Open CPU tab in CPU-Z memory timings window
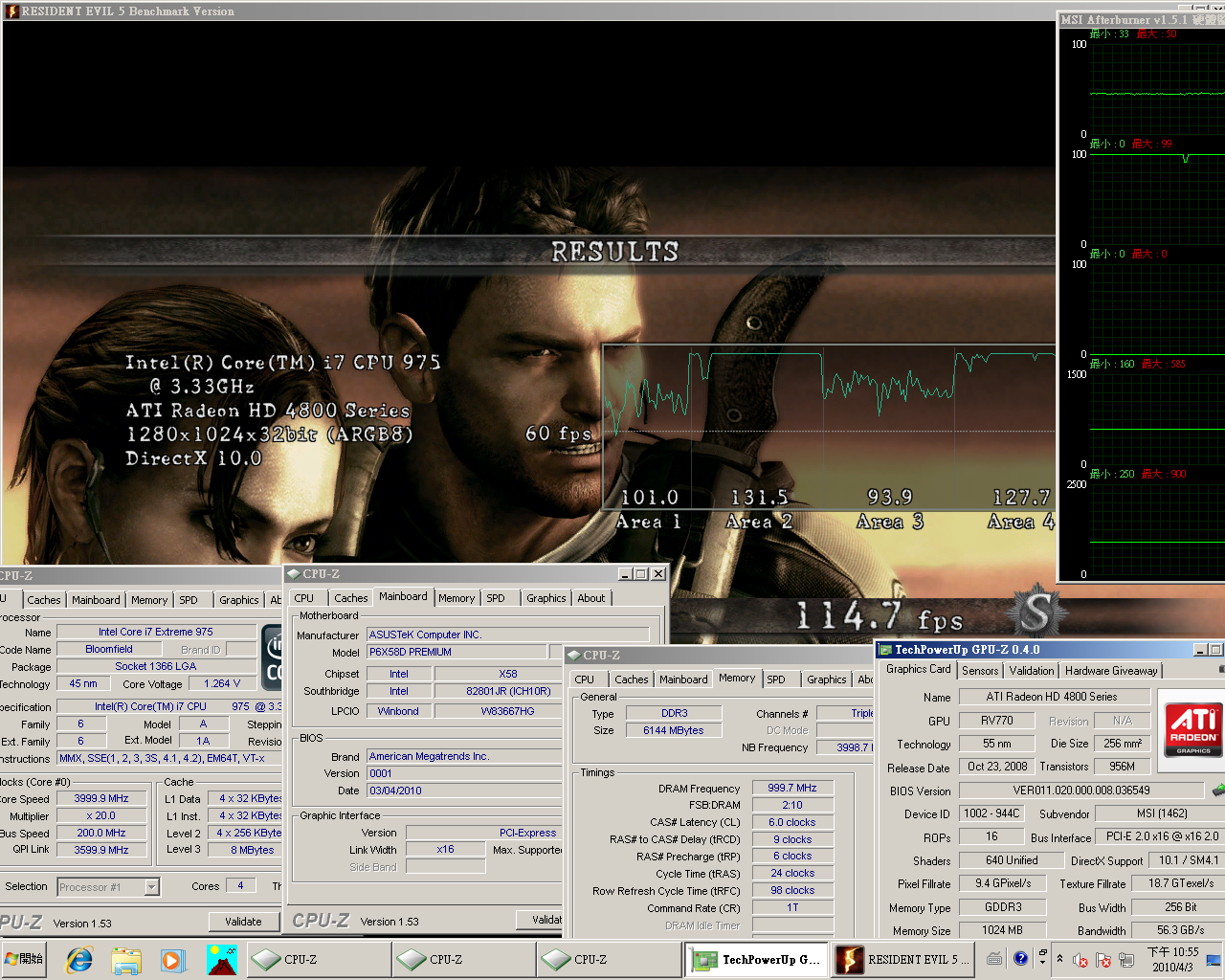This screenshot has width=1225, height=980. [585, 679]
